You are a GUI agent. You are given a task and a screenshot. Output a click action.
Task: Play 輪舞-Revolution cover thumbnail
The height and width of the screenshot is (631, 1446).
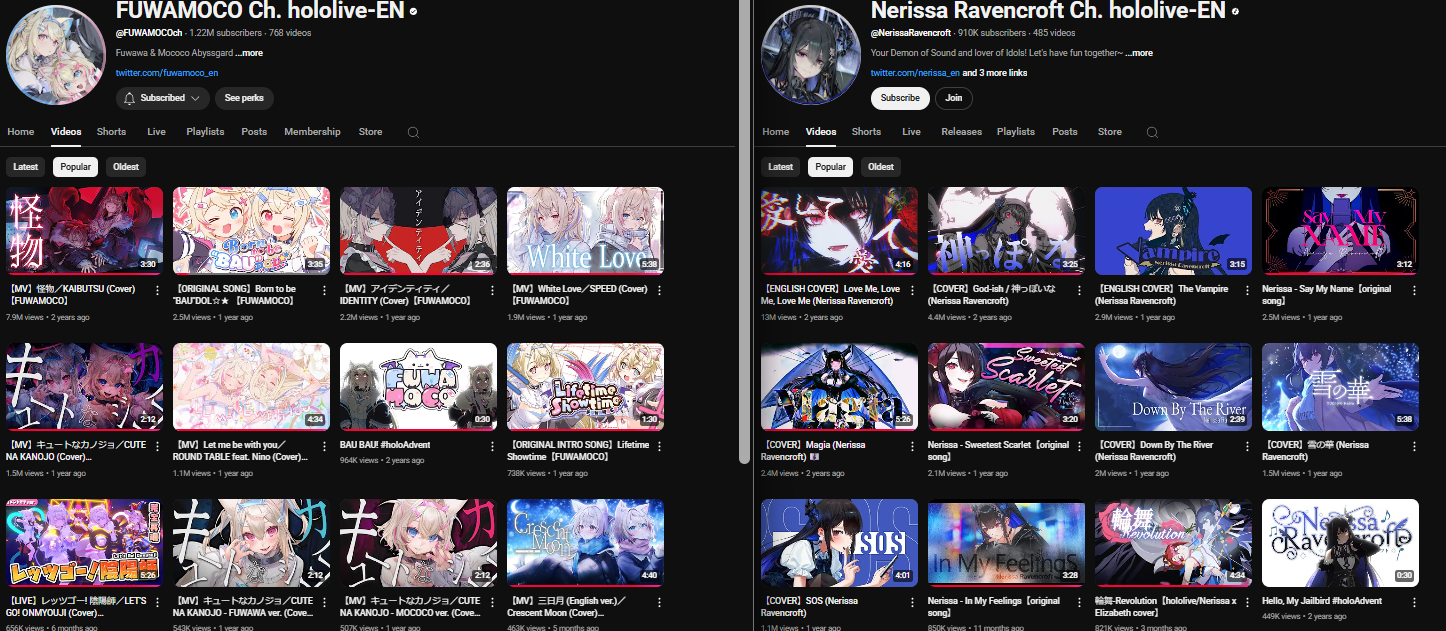pos(1173,543)
